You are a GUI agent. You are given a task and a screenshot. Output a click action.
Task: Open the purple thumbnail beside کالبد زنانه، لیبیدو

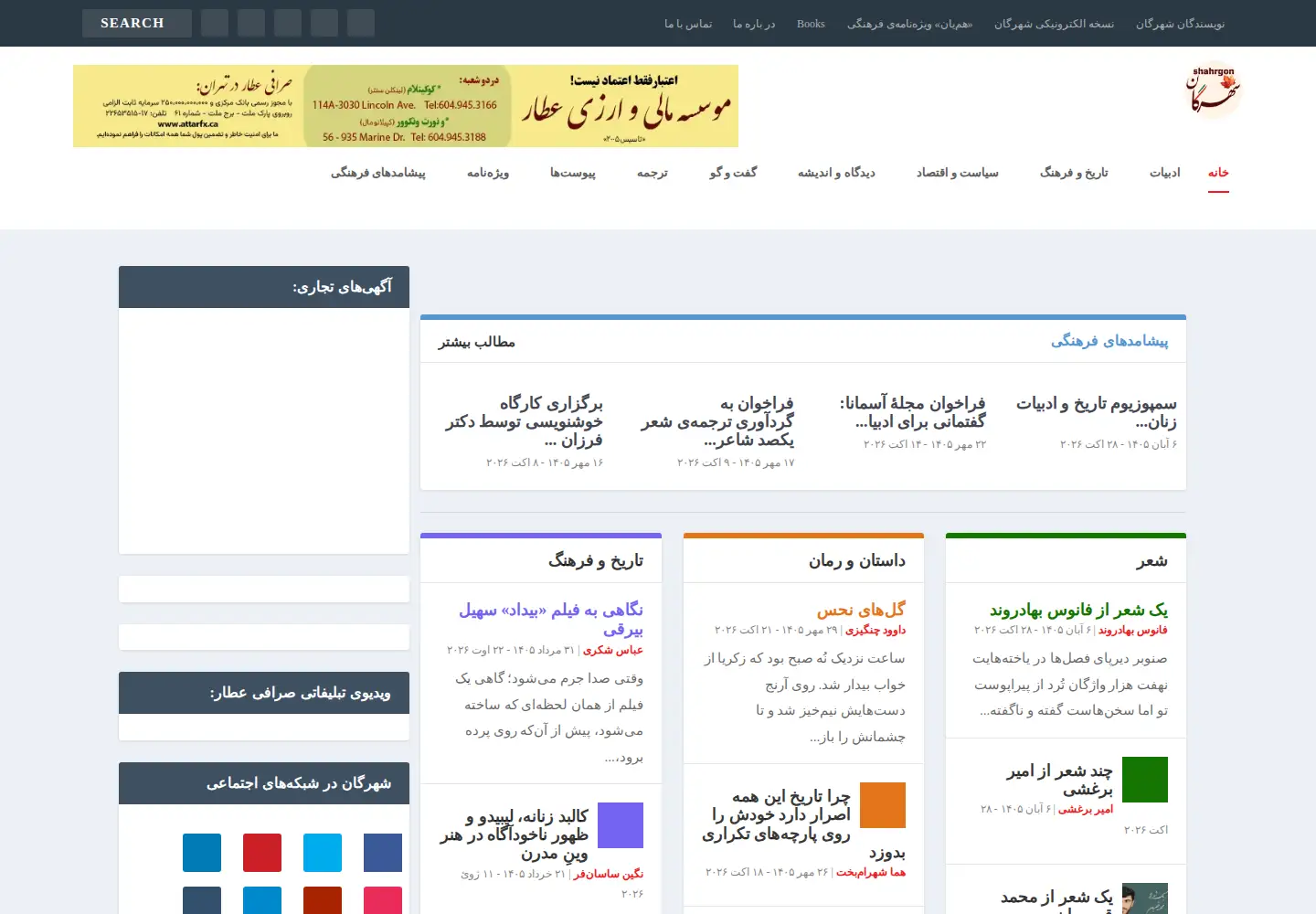[621, 825]
